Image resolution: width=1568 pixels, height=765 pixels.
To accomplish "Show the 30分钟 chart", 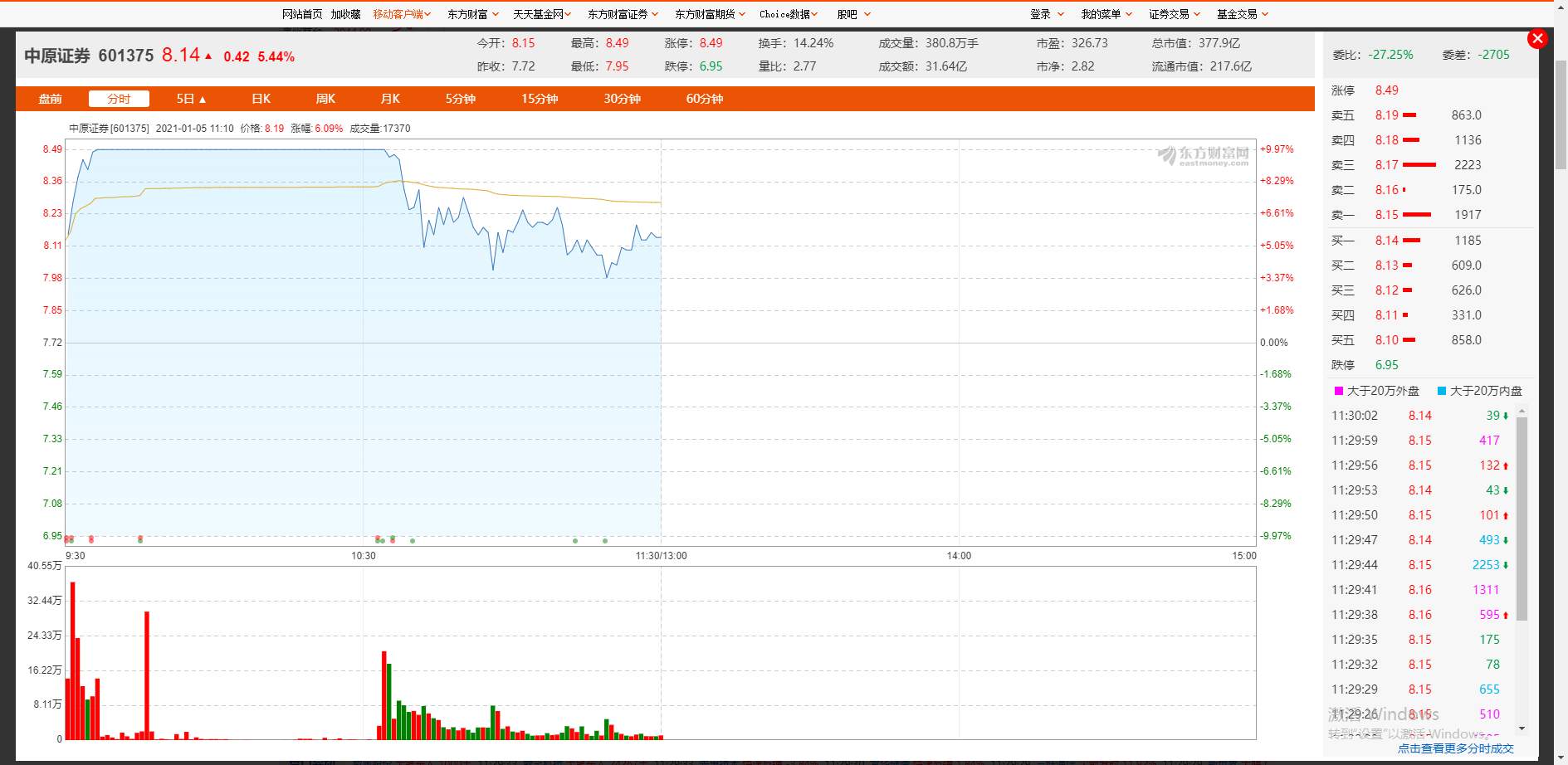I will pyautogui.click(x=622, y=99).
